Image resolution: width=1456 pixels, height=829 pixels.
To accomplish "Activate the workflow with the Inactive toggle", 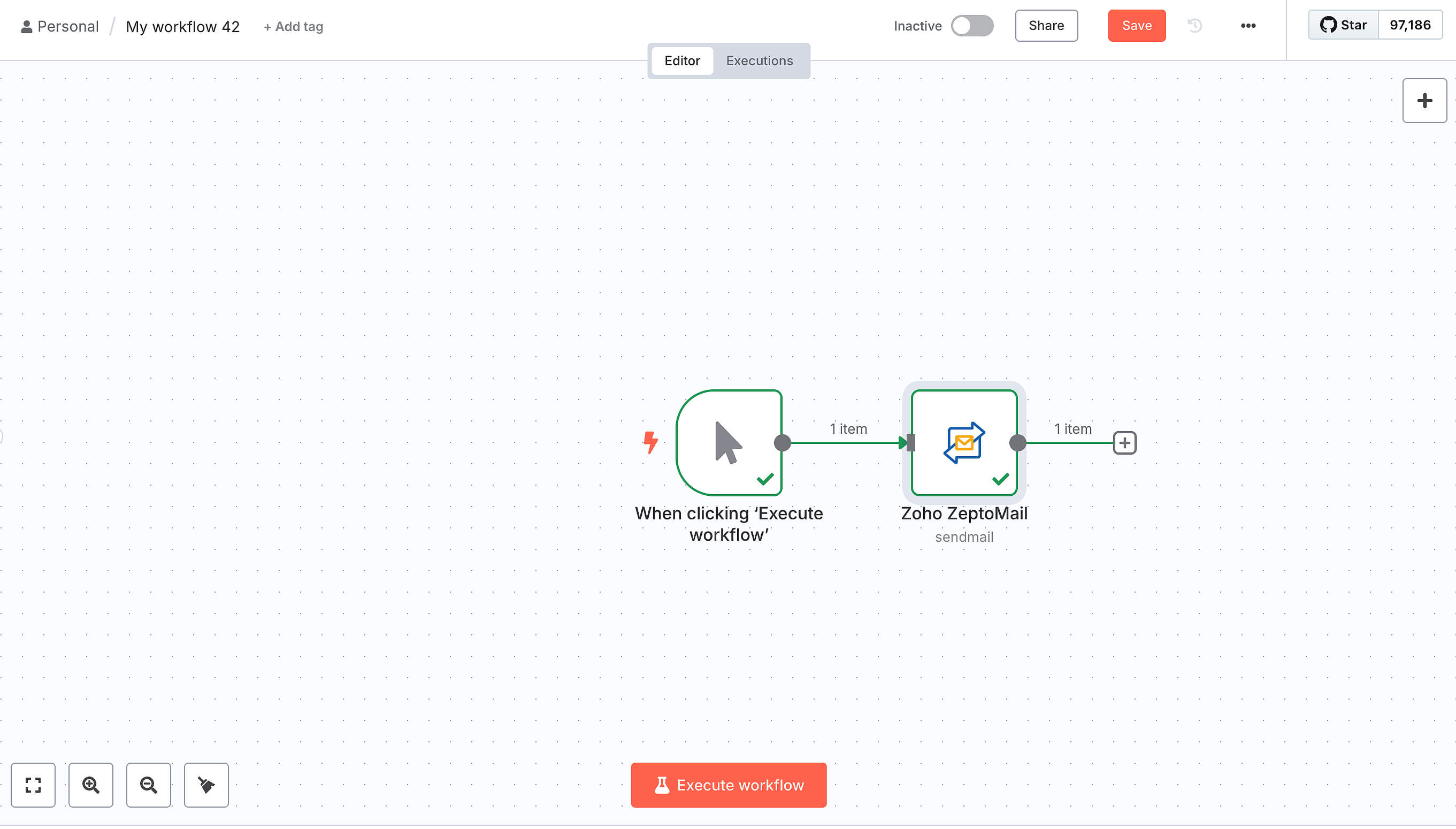I will point(971,26).
